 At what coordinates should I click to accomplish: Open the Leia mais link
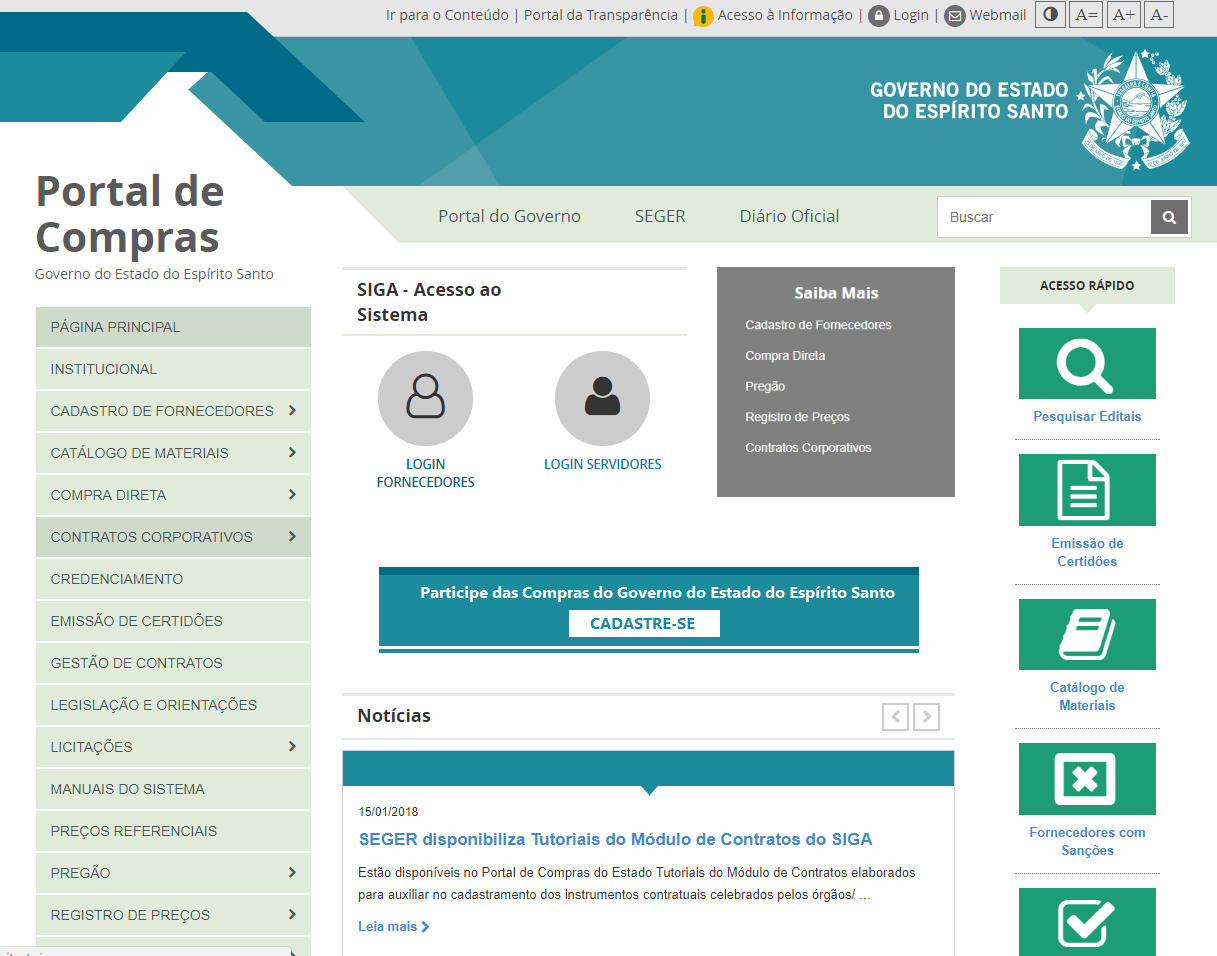tap(394, 927)
